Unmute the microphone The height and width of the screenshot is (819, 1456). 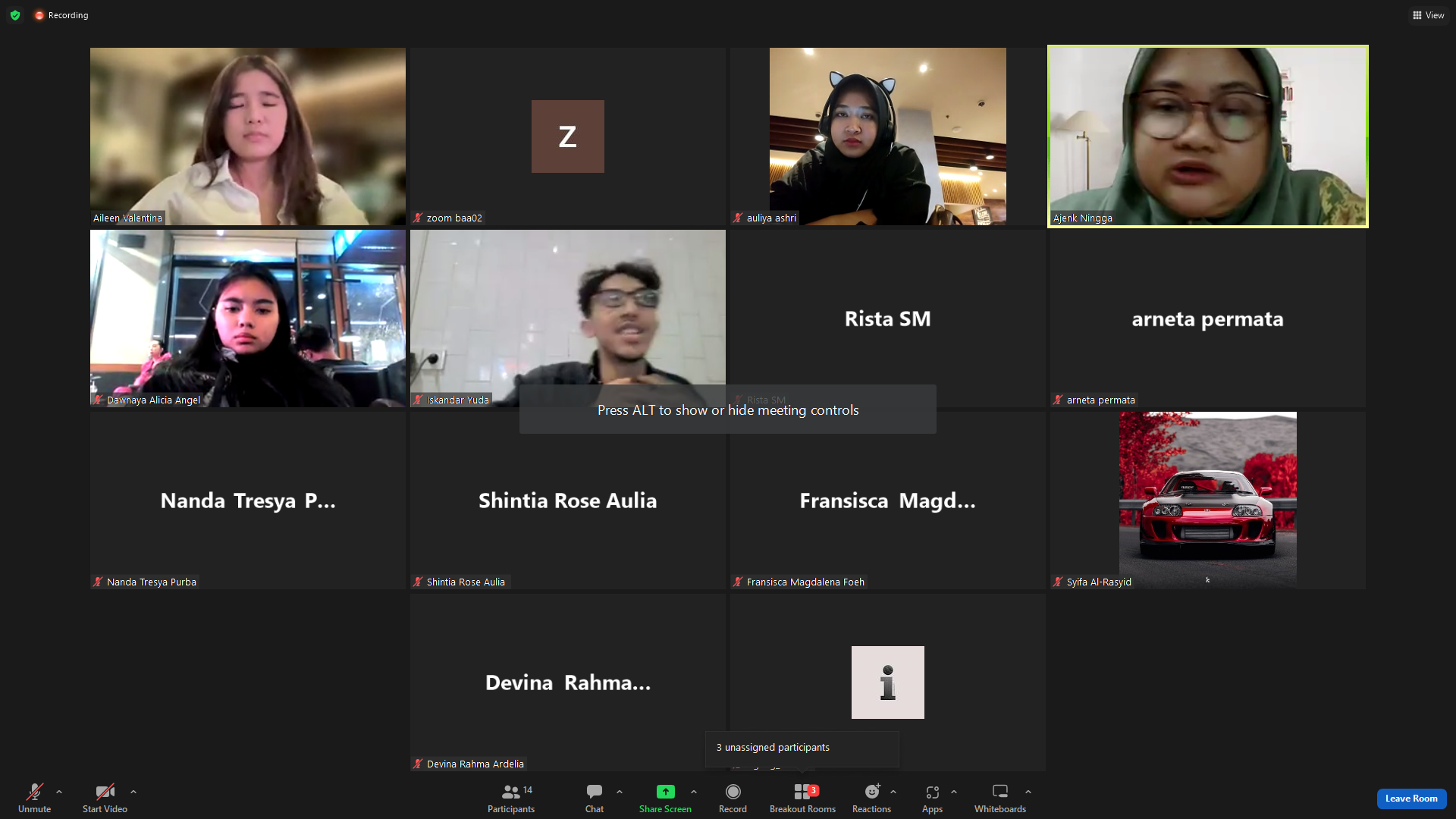pyautogui.click(x=35, y=798)
